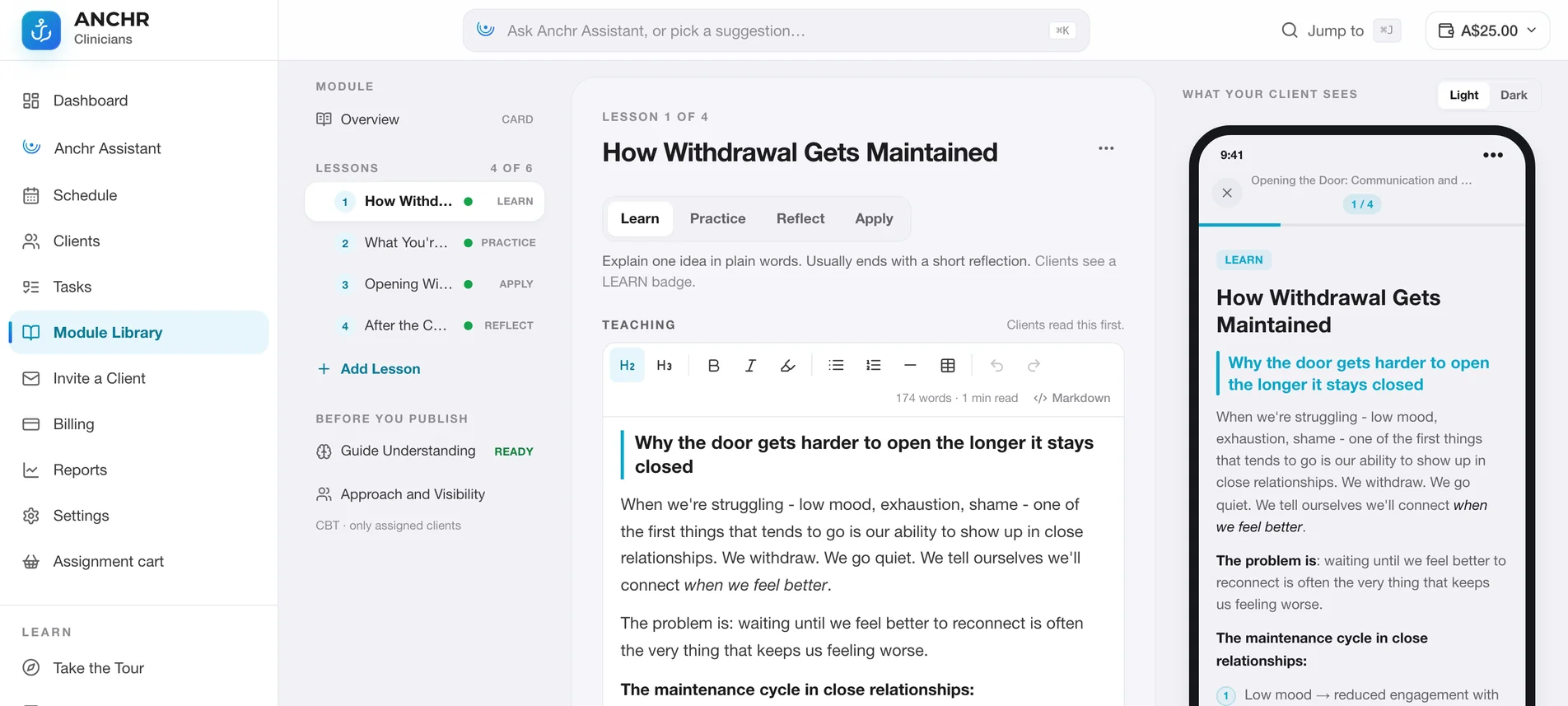
Task: Close the client phone preview lesson
Action: coord(1227,193)
